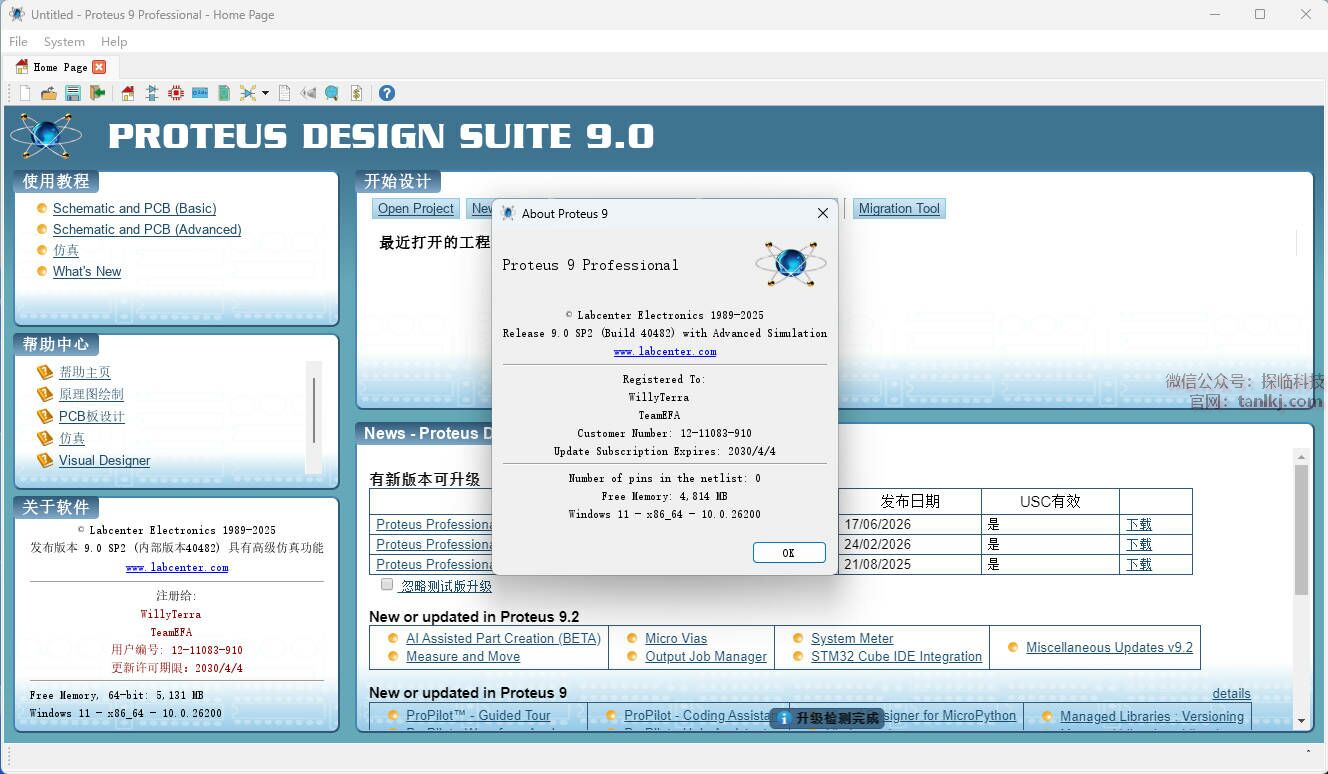This screenshot has height=774, width=1328.
Task: Click the grey icon left of the magnifier
Action: [308, 93]
